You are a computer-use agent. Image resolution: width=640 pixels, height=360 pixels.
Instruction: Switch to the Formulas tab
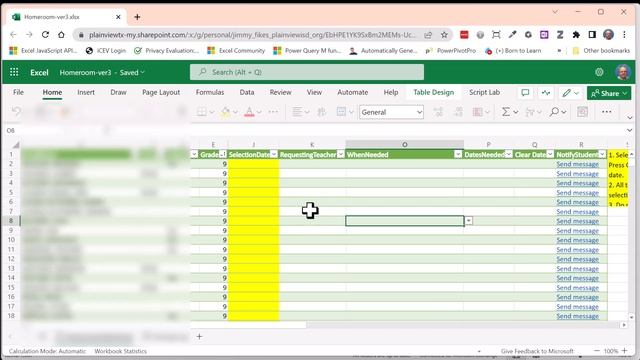click(x=210, y=92)
